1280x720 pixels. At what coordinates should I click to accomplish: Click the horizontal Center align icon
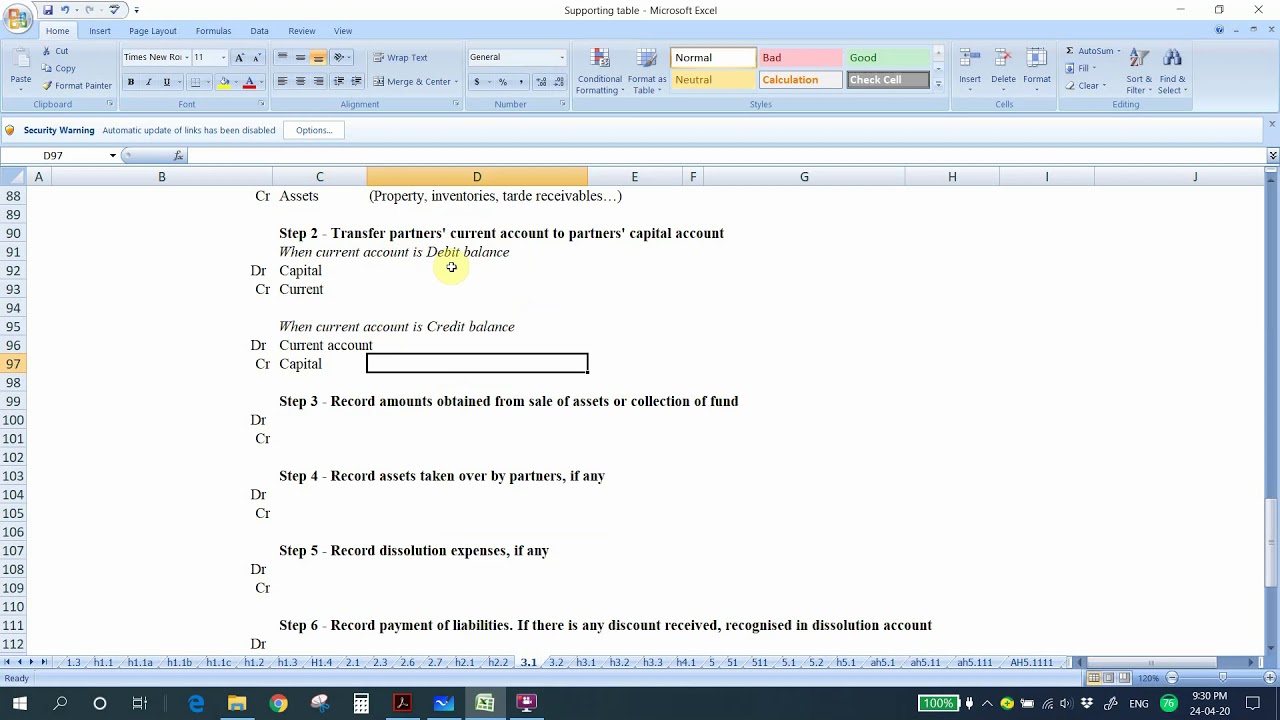300,82
